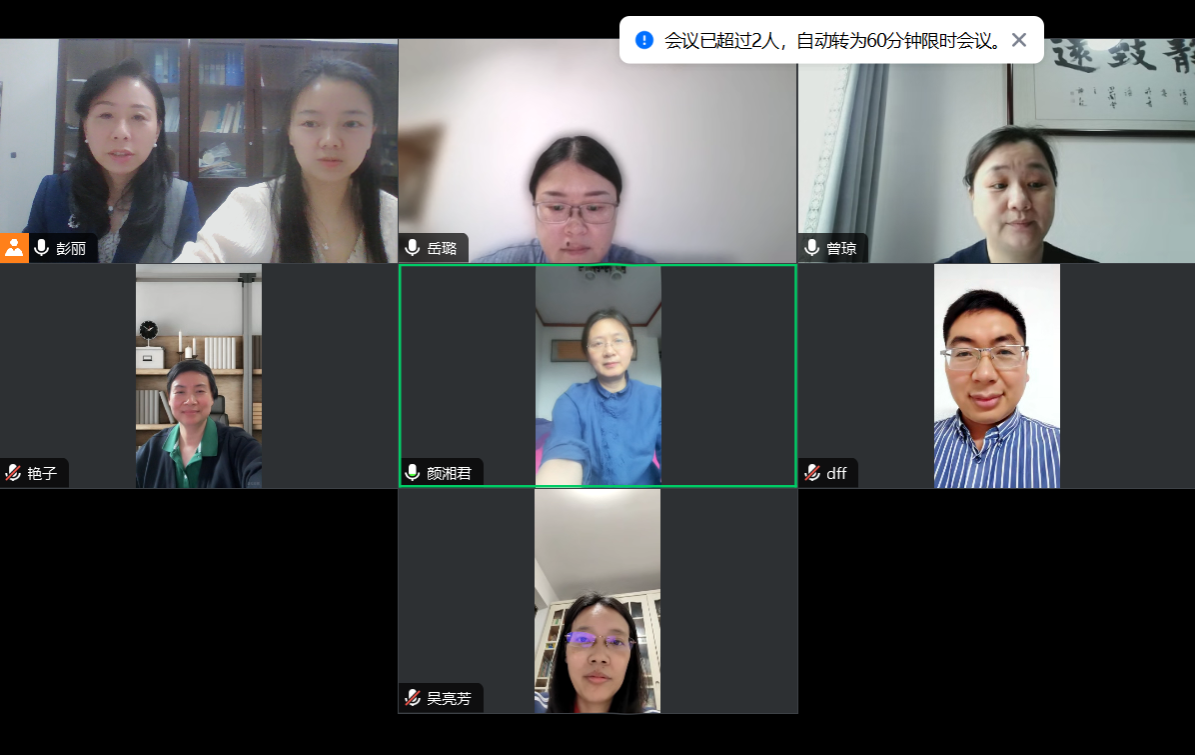1196x756 pixels.
Task: Click the 吴亮芳 name label
Action: coord(449,698)
